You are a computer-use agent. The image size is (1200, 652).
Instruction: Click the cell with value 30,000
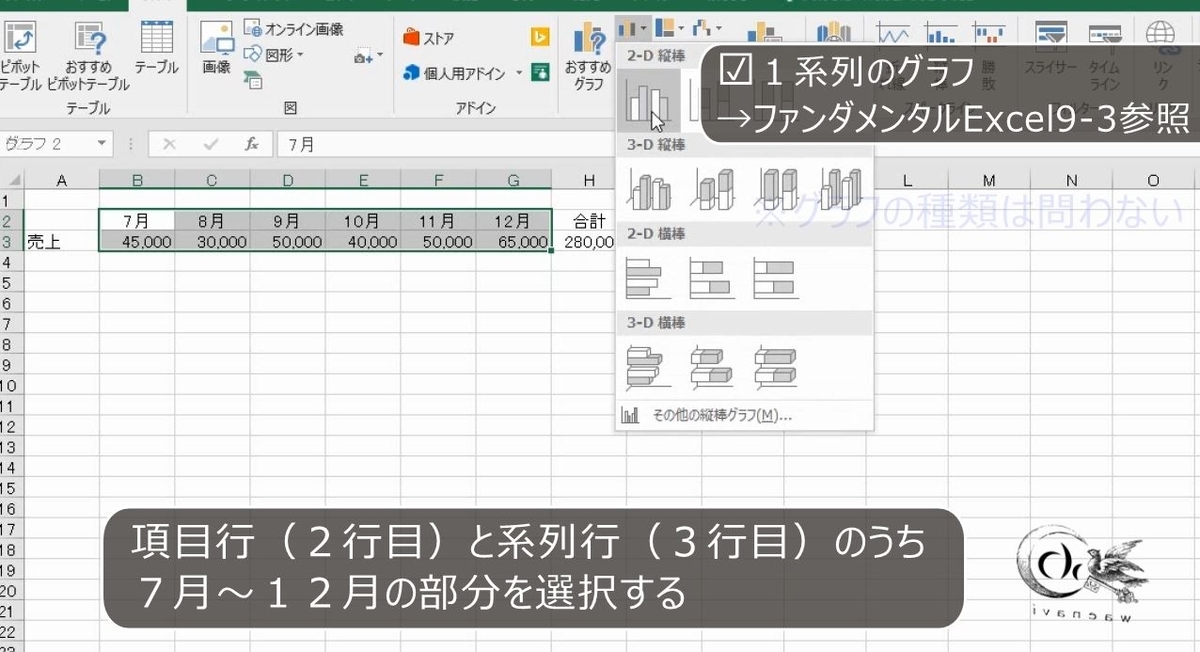[212, 241]
